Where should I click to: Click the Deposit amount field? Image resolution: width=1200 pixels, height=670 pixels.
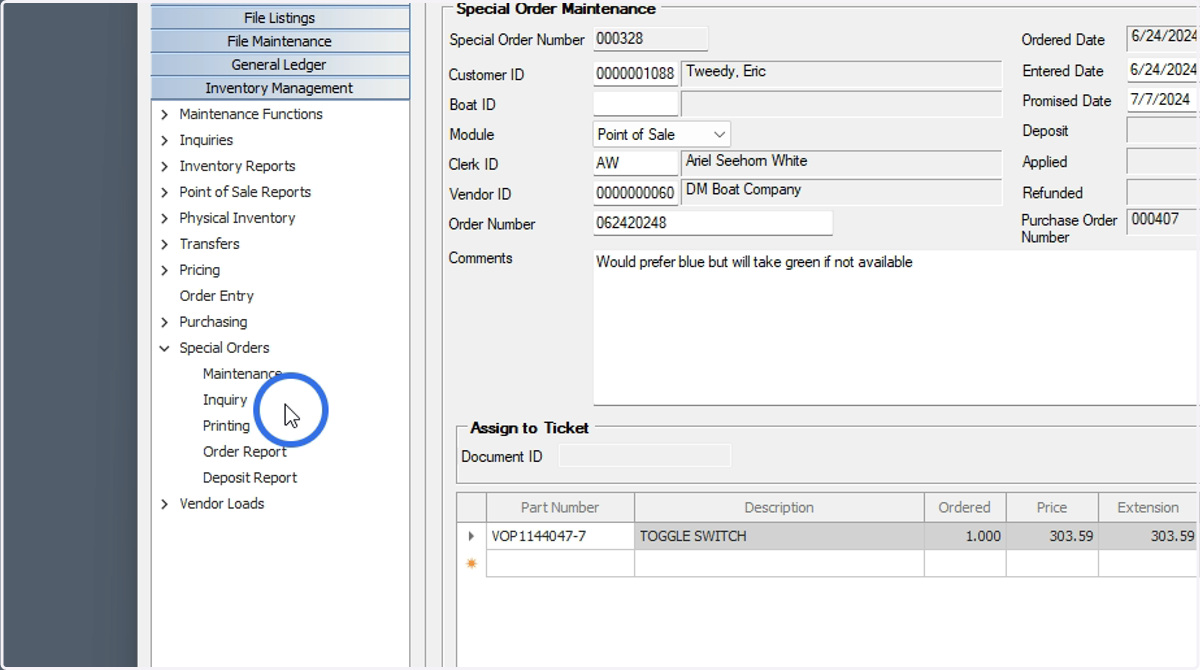pos(1163,130)
